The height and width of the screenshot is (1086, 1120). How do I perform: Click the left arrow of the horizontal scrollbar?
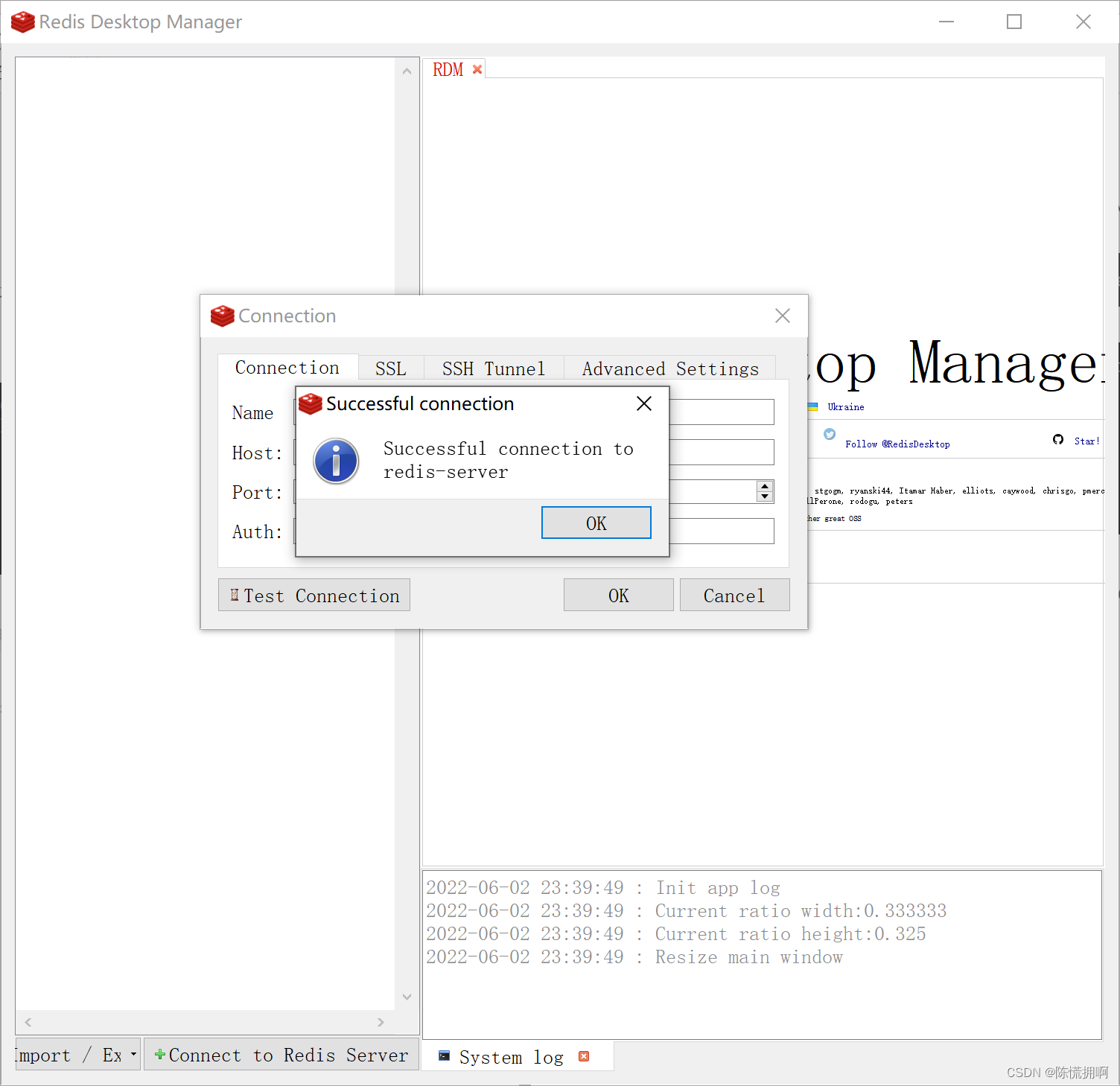[28, 1022]
